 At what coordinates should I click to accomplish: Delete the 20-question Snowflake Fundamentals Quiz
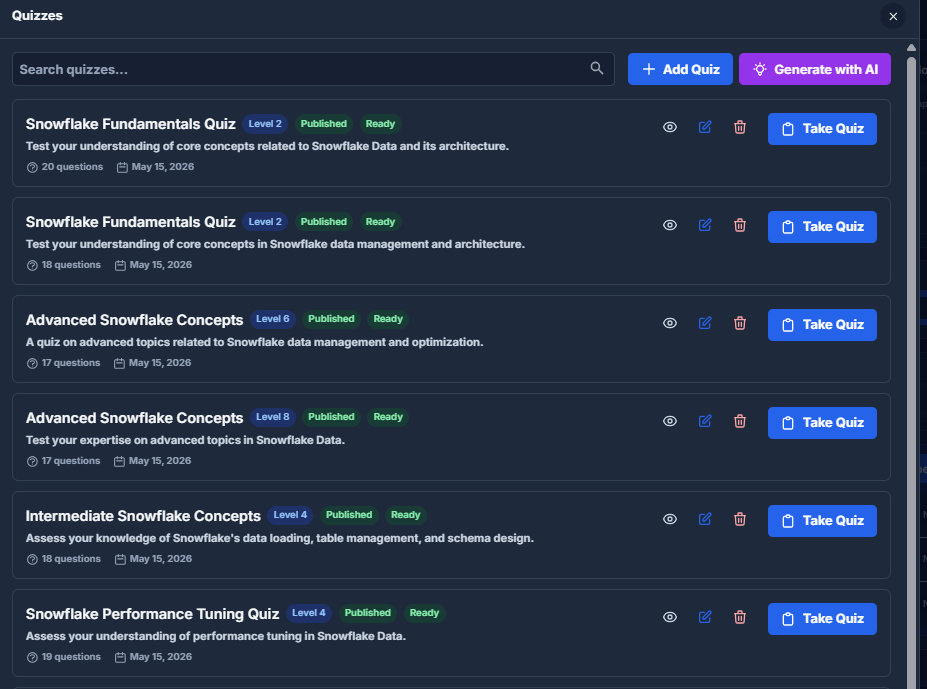[x=740, y=127]
